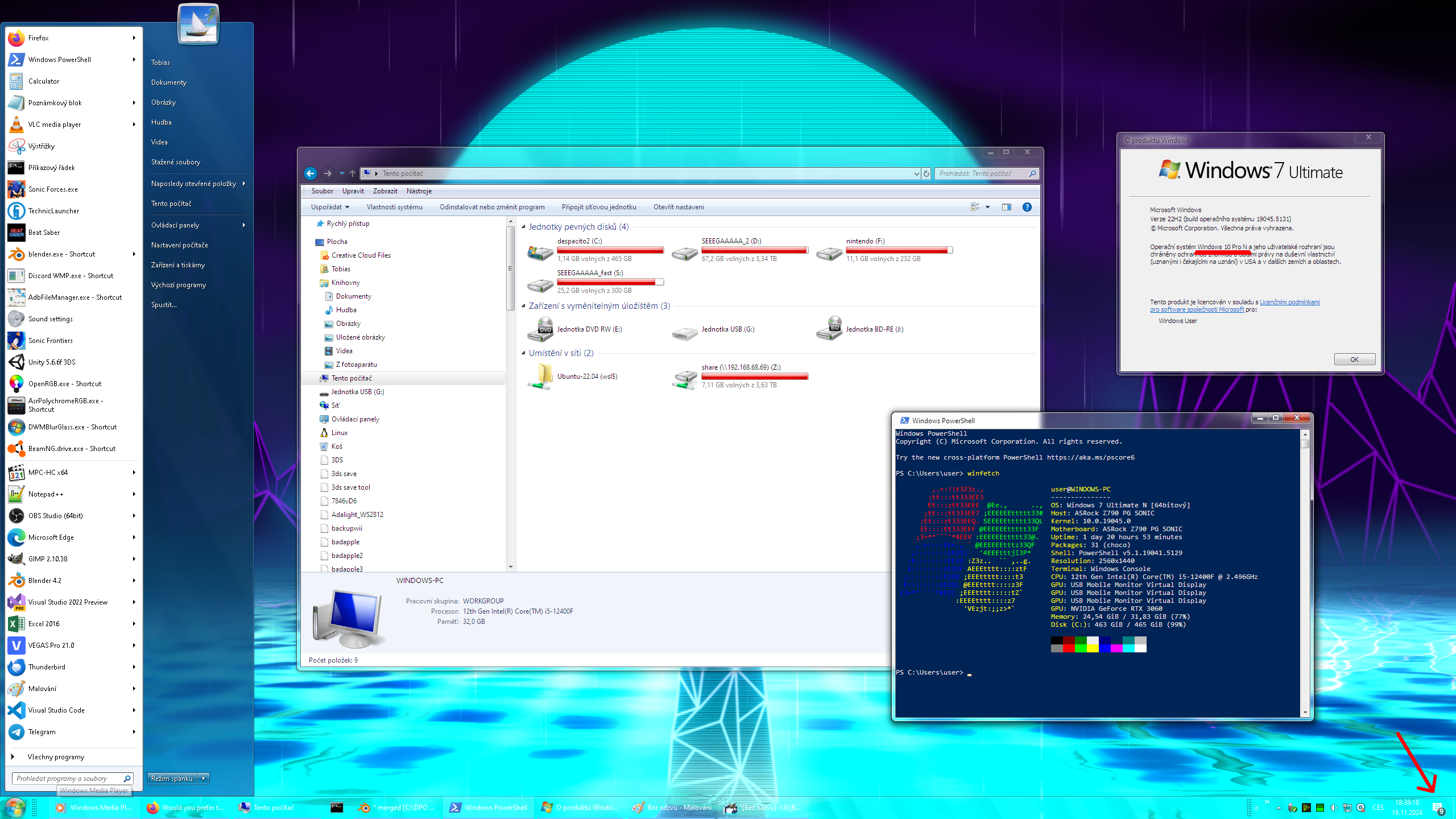1456x819 pixels.
Task: Switch to Windows PowerShell taskbar button
Action: [x=489, y=808]
